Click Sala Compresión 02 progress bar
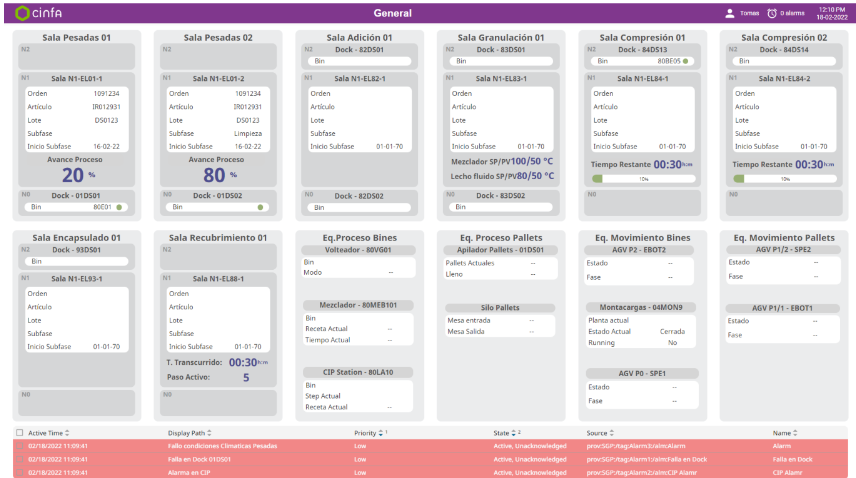This screenshot has height=478, width=856. click(785, 179)
